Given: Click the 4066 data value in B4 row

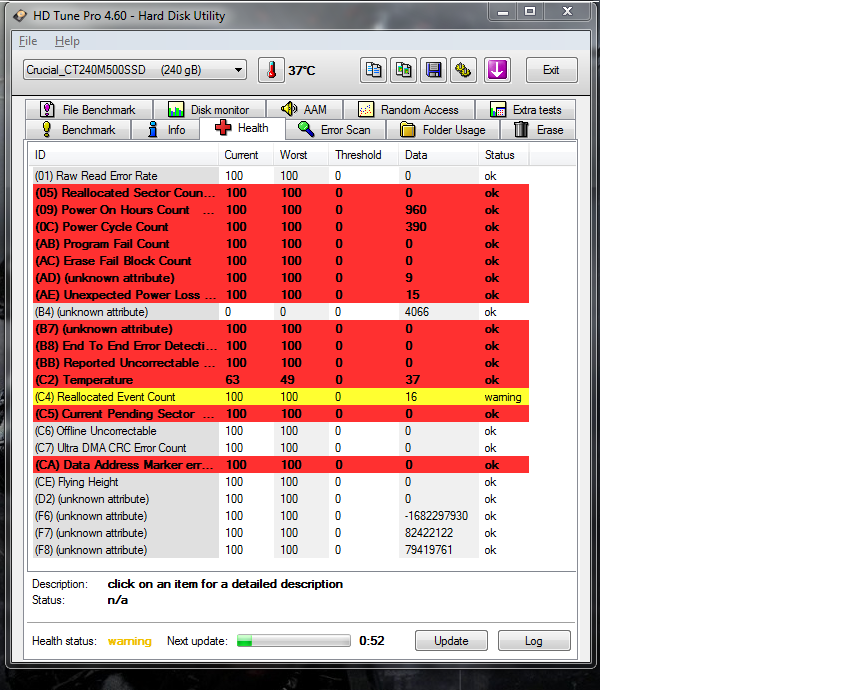Looking at the screenshot, I should click(x=417, y=312).
